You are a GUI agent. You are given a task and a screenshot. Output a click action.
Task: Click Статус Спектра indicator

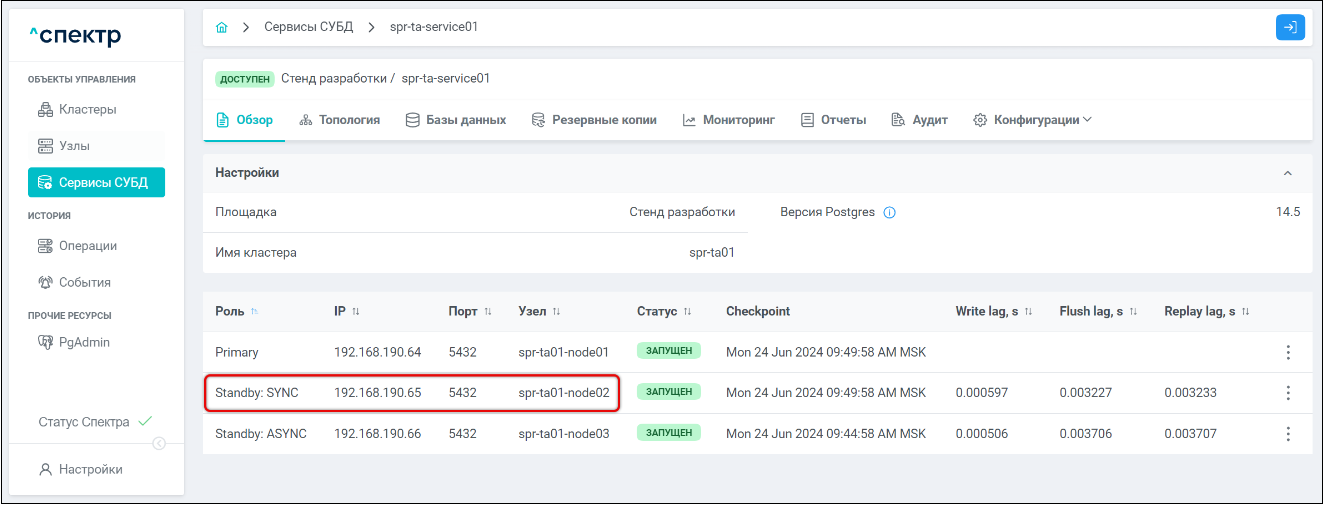[x=95, y=422]
